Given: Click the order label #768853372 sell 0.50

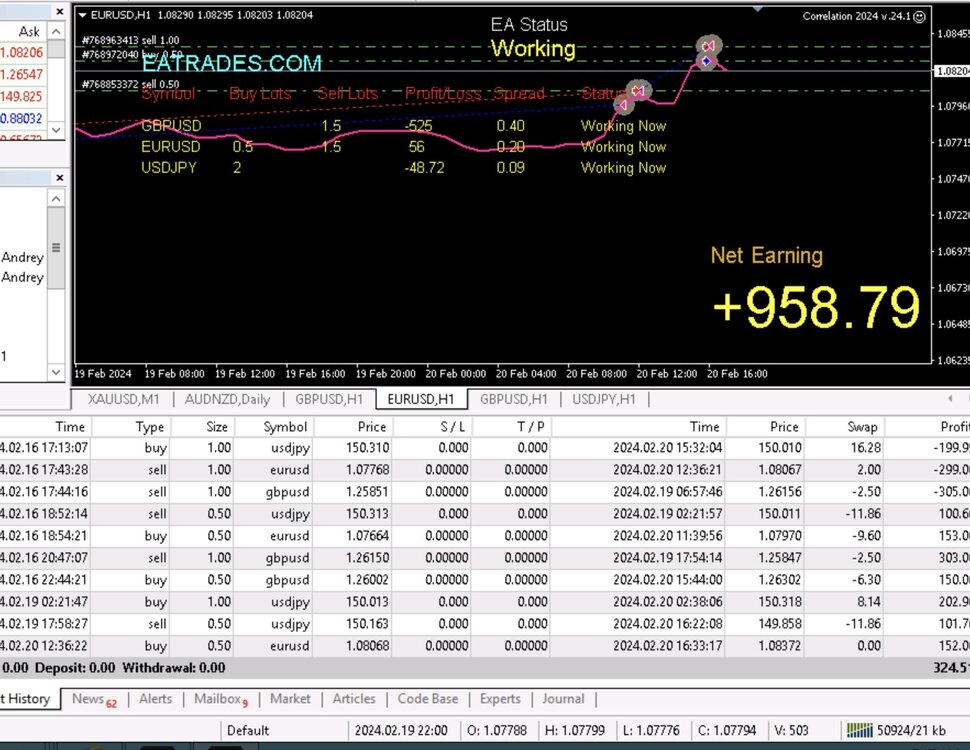Looking at the screenshot, I should pyautogui.click(x=131, y=84).
